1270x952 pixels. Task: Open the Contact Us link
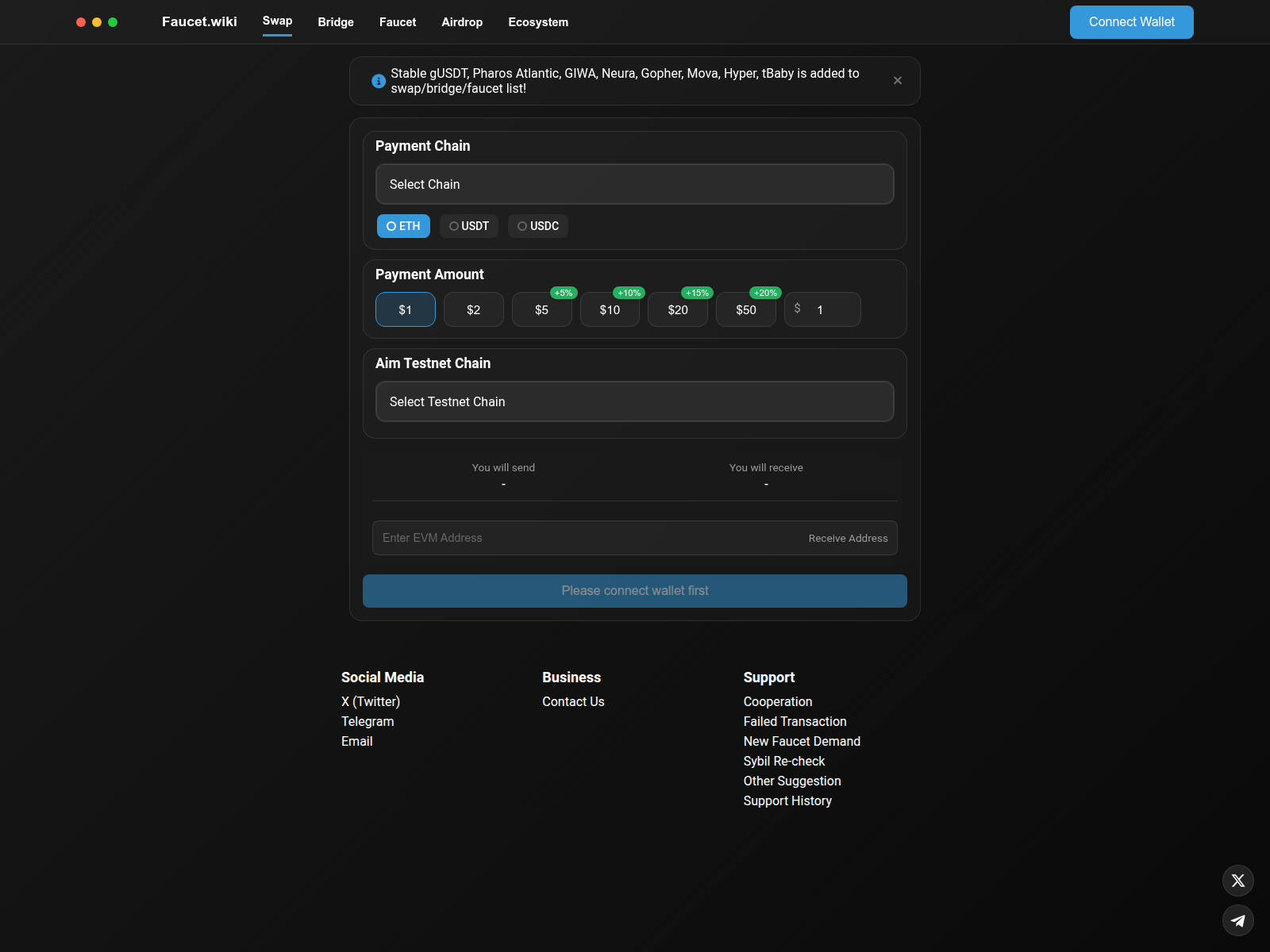(x=573, y=702)
